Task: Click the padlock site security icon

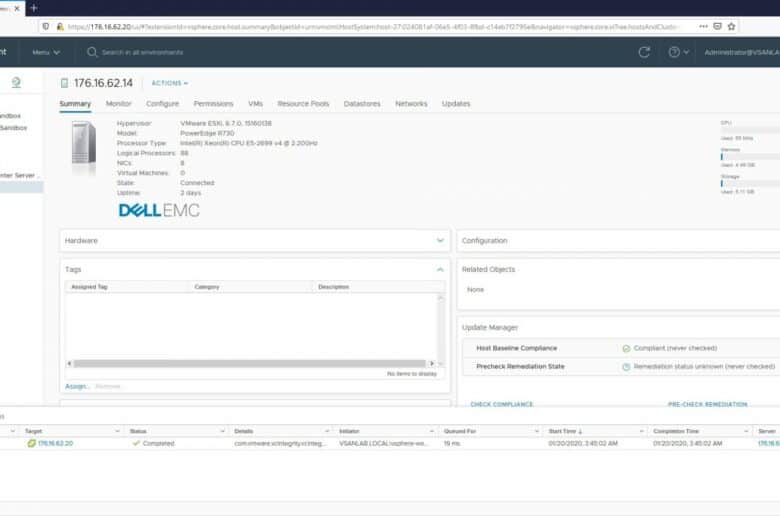Action: pyautogui.click(x=60, y=27)
